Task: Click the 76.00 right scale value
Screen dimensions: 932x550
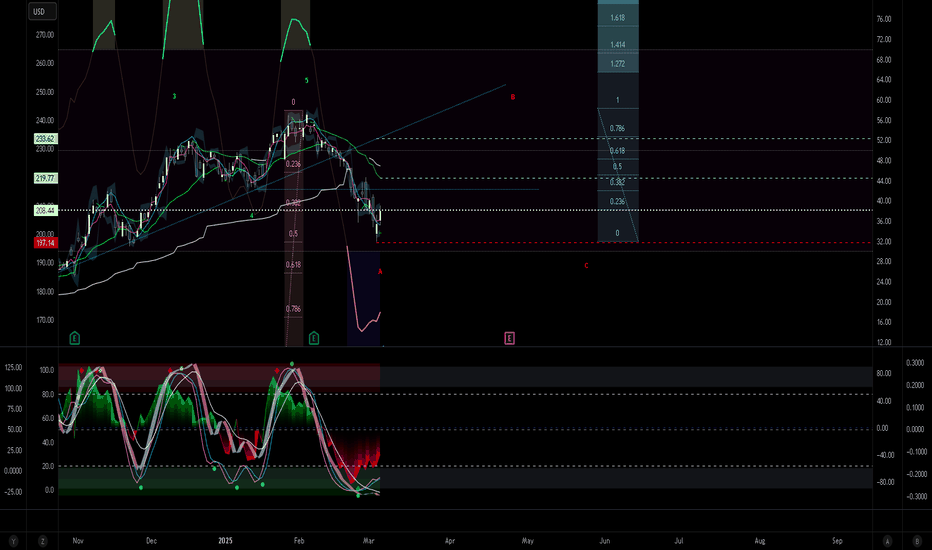Action: (884, 19)
